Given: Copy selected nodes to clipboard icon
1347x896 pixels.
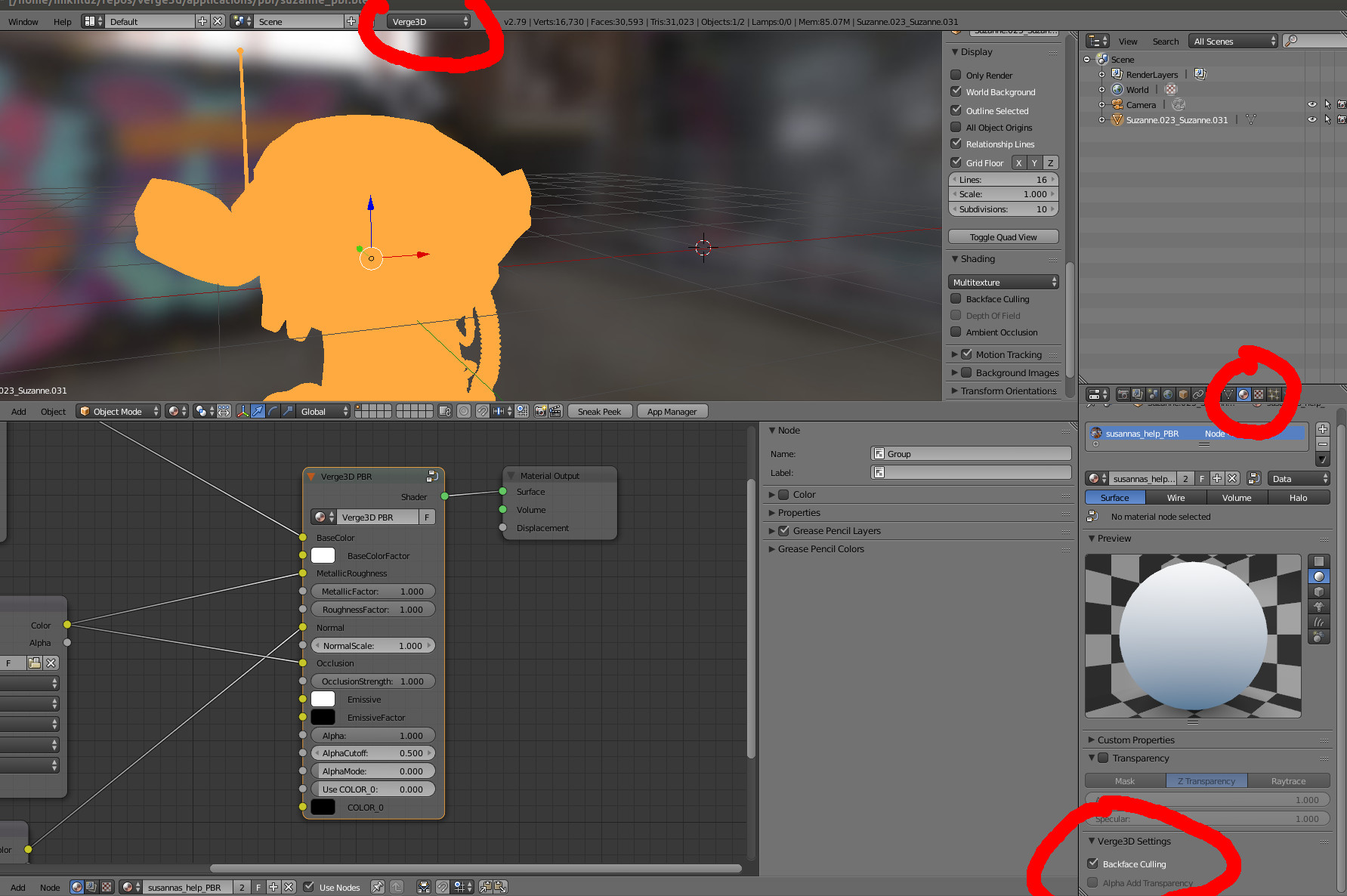Looking at the screenshot, I should (x=486, y=887).
